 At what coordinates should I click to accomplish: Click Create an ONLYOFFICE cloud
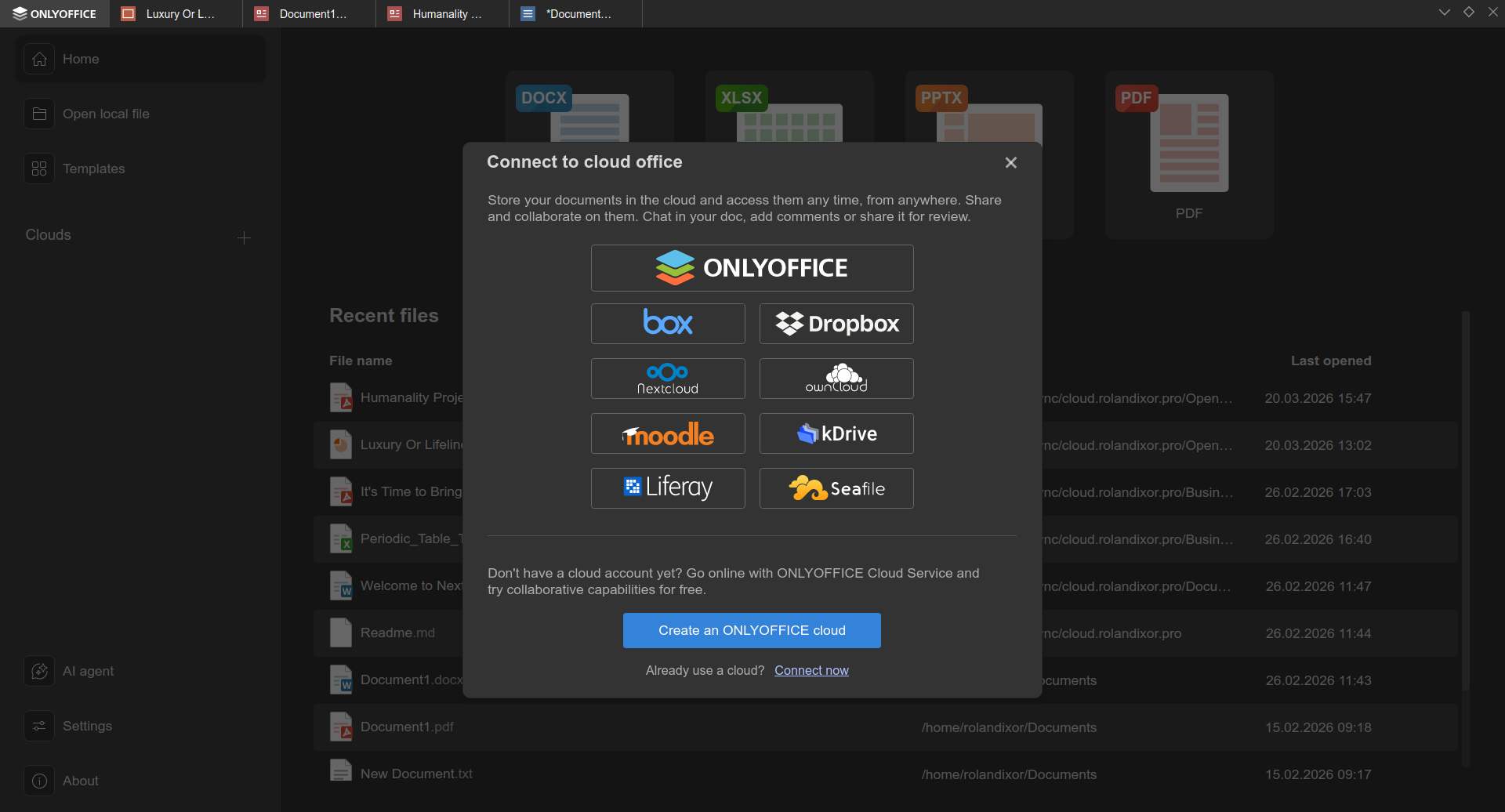pos(751,629)
